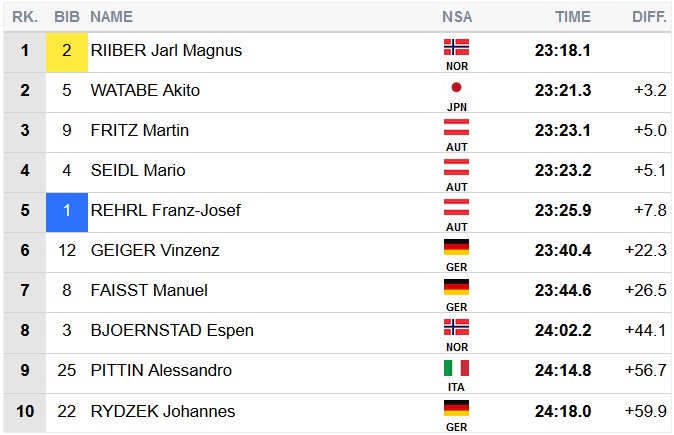Click Germany flag in Geiger Vinzenz's row
Screen dimensions: 674x435
(x=456, y=247)
